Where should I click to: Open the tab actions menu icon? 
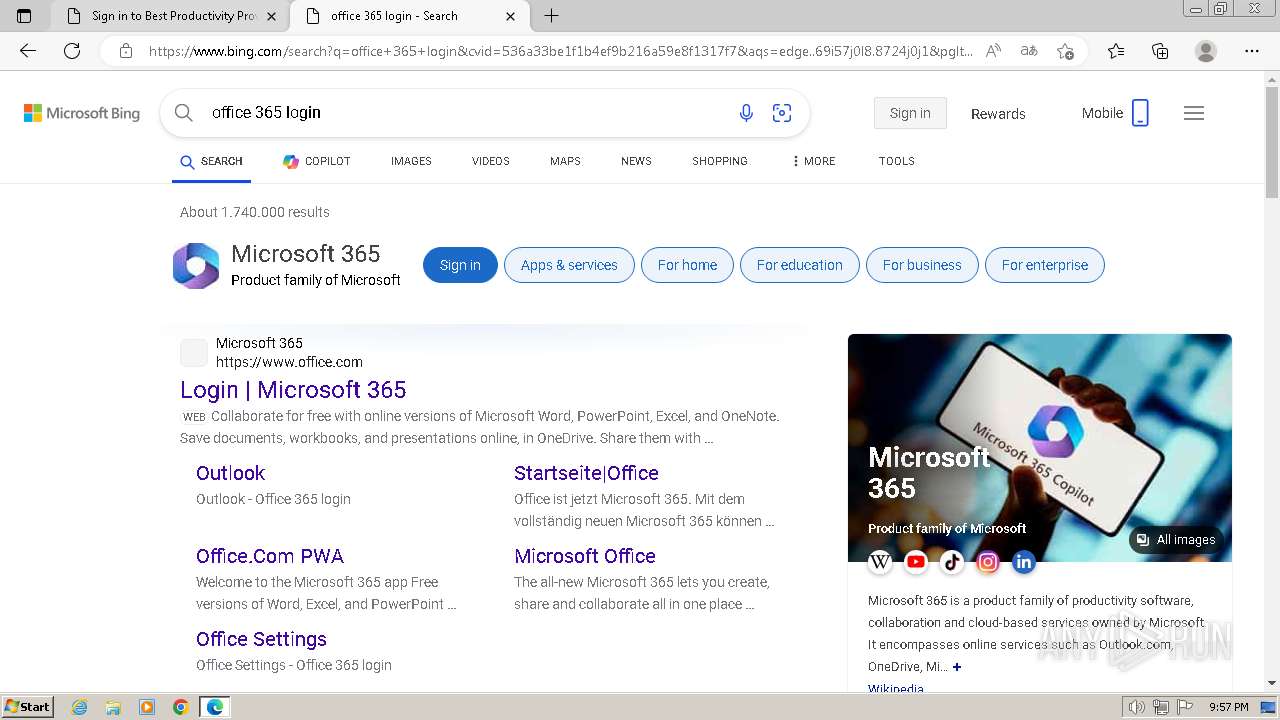click(24, 16)
